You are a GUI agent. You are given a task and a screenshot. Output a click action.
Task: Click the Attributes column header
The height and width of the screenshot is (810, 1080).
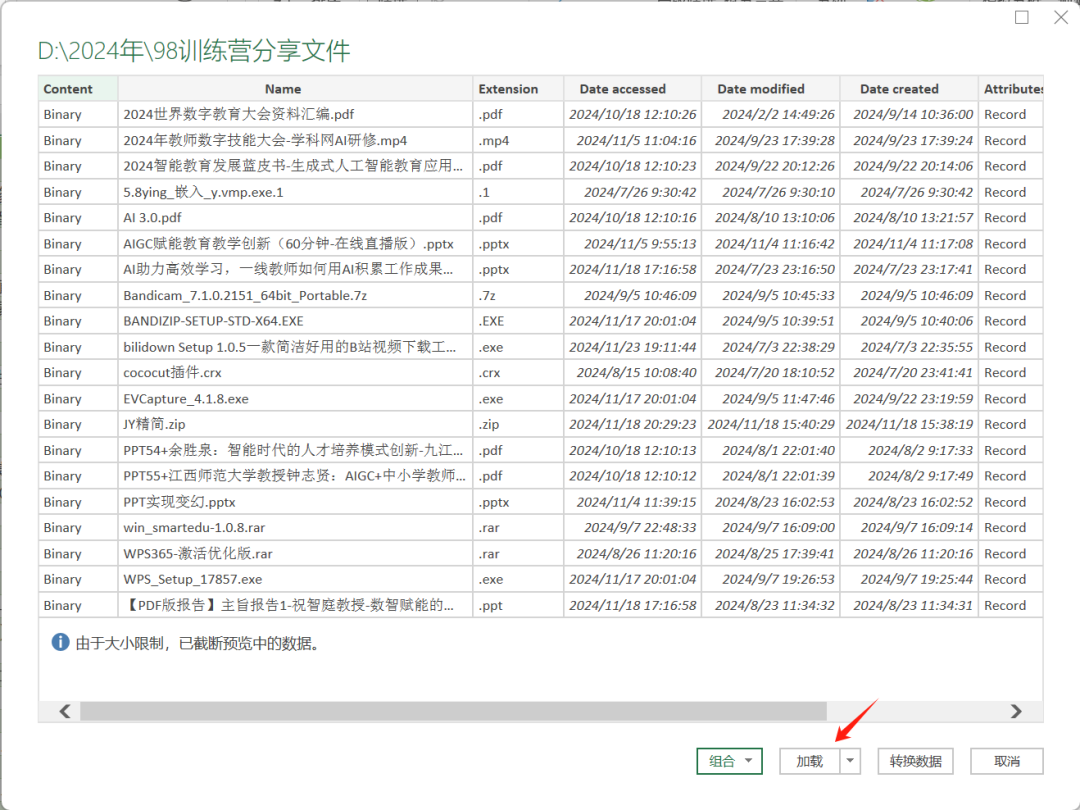[x=1013, y=88]
